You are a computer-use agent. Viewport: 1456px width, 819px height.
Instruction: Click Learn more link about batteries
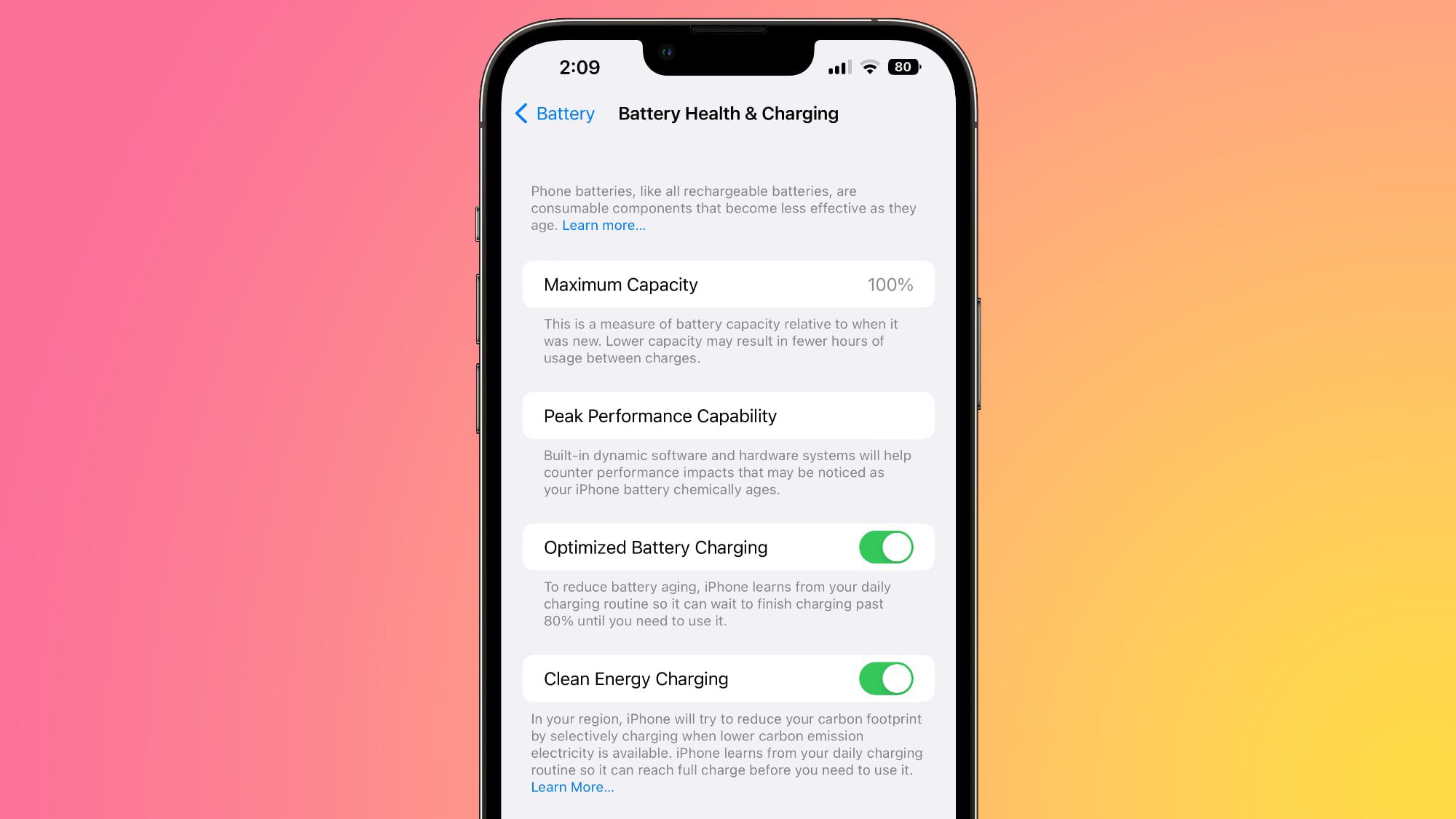[x=601, y=225]
